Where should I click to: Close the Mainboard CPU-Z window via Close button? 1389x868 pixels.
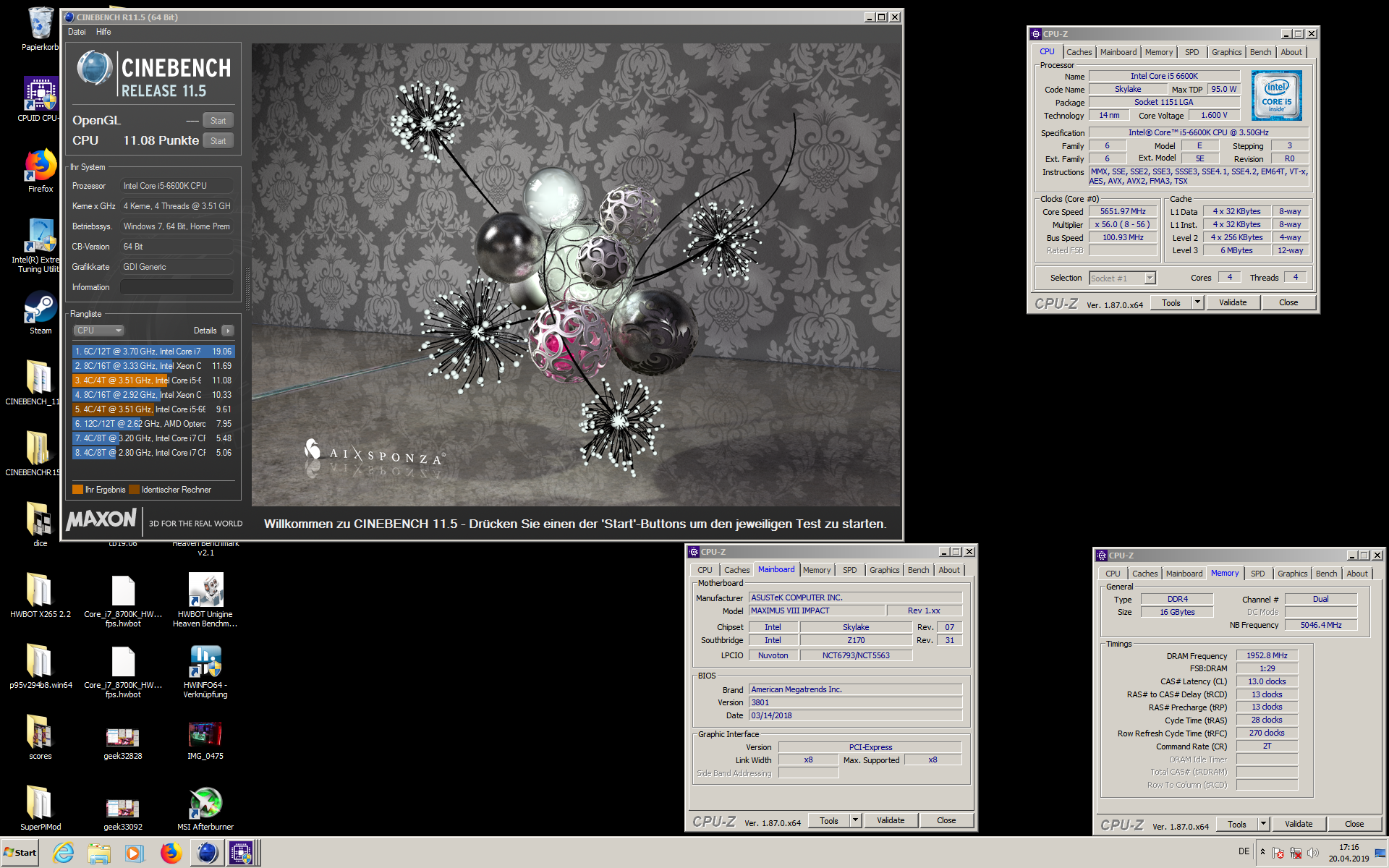tap(946, 821)
